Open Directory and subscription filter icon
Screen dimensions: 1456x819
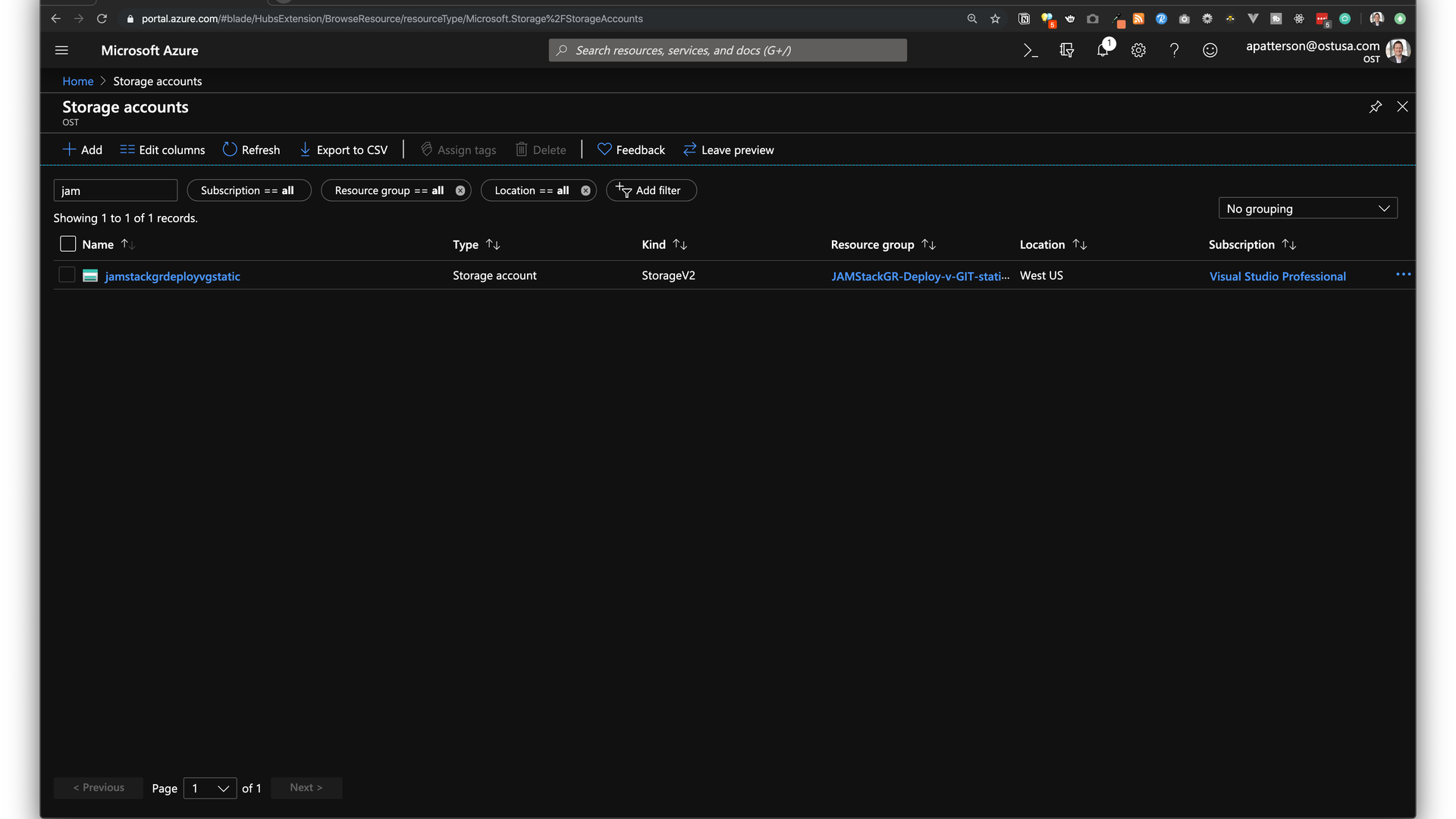(1066, 51)
